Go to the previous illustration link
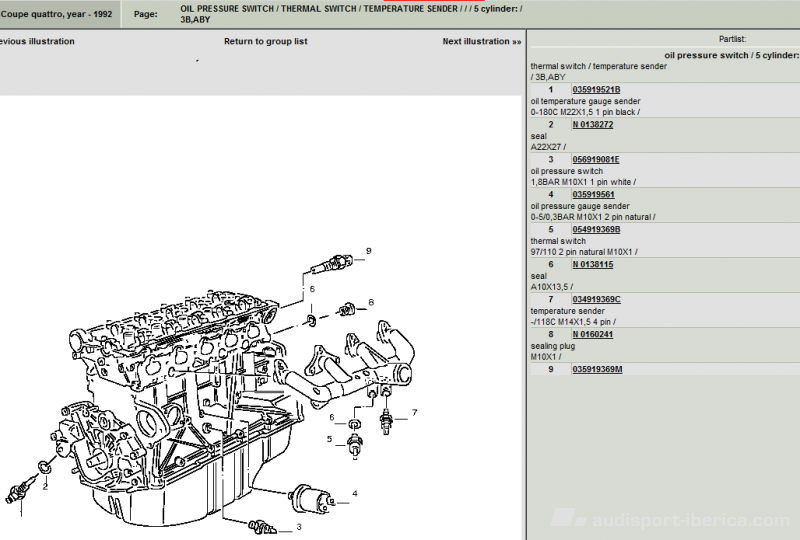Screen dimensions: 800x540 (x=37, y=41)
